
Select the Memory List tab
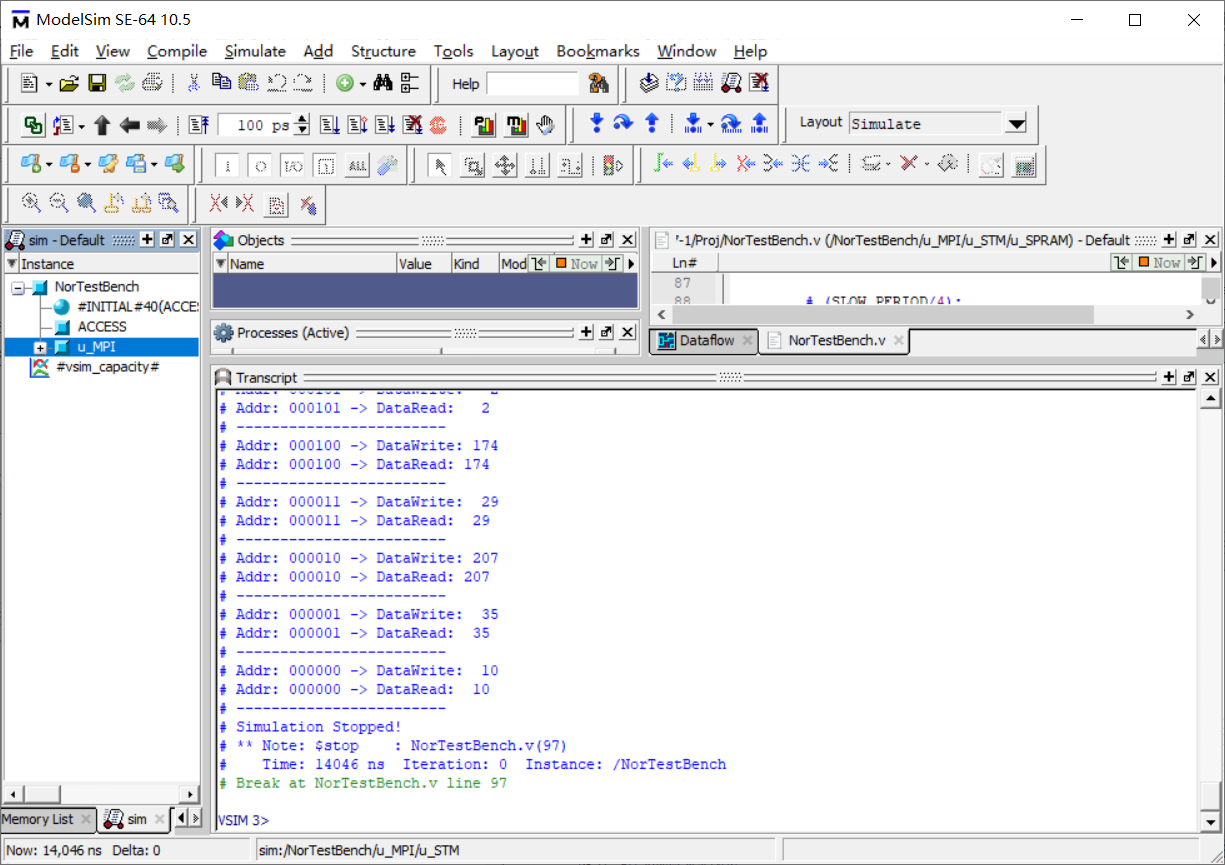coord(38,819)
